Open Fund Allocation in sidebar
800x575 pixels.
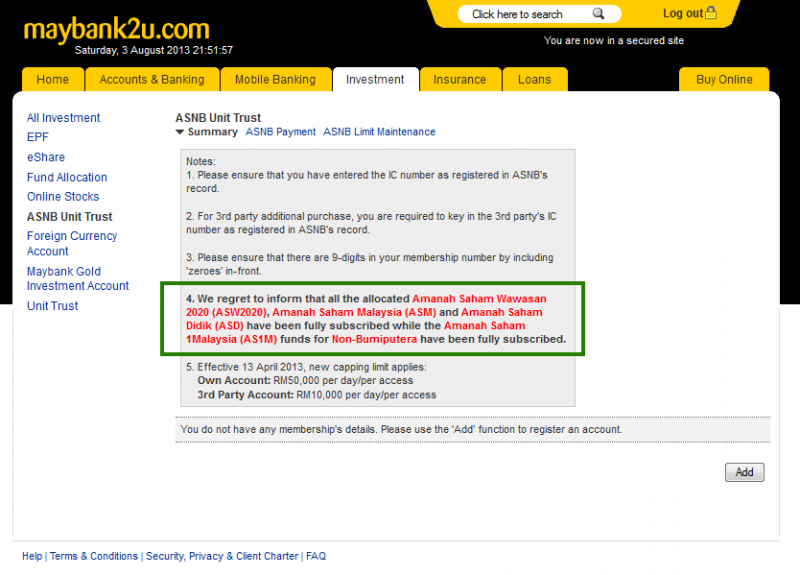coord(67,177)
